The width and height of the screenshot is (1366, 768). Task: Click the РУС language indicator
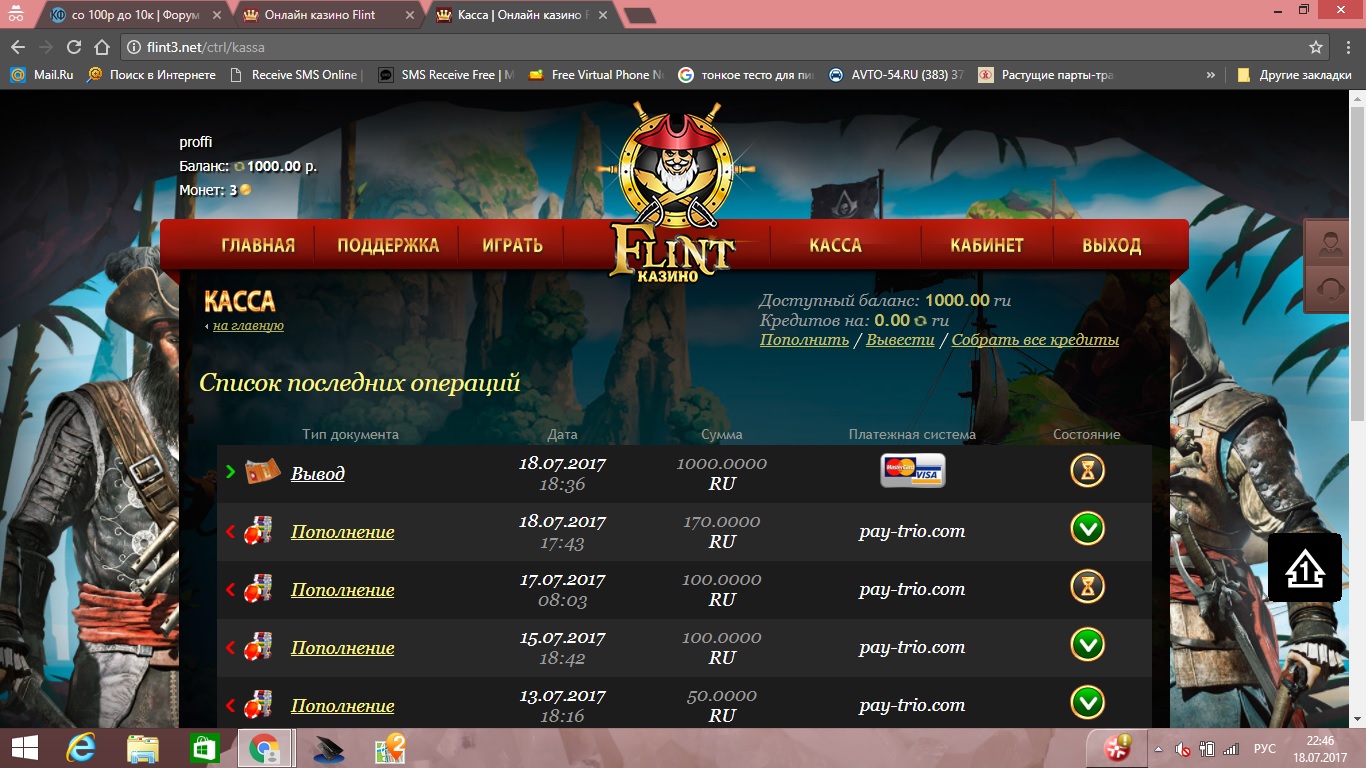pyautogui.click(x=1264, y=749)
